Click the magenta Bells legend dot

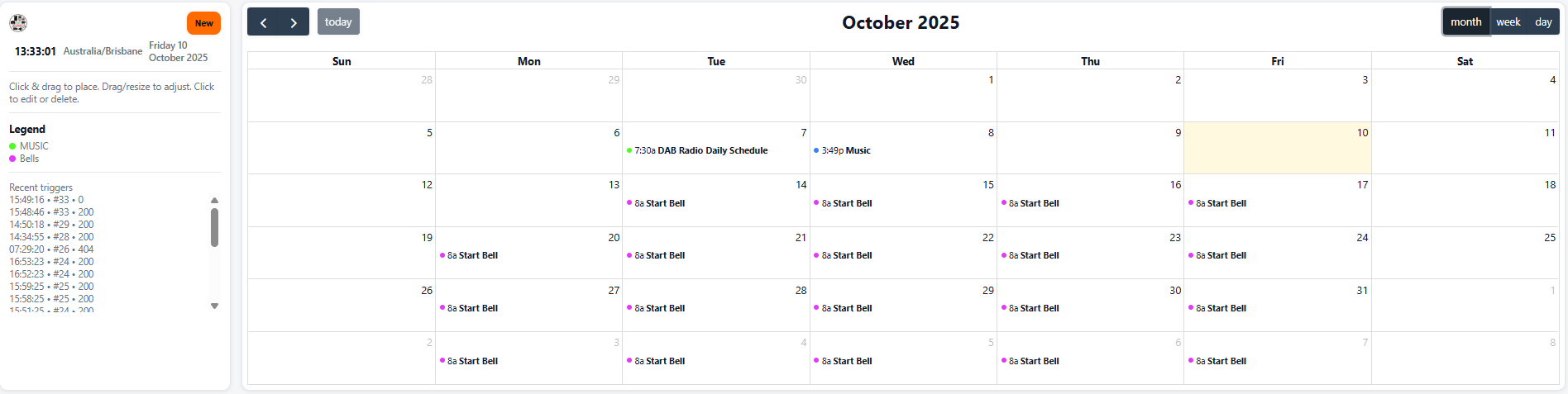click(x=12, y=159)
